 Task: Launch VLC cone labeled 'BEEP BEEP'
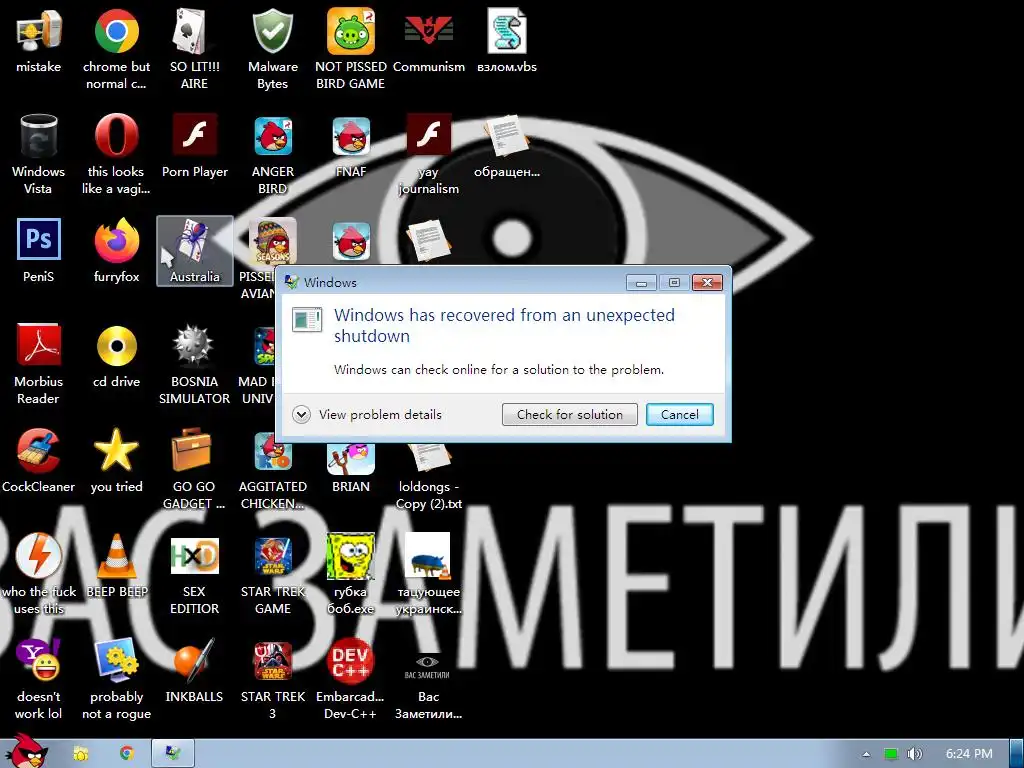tap(116, 555)
